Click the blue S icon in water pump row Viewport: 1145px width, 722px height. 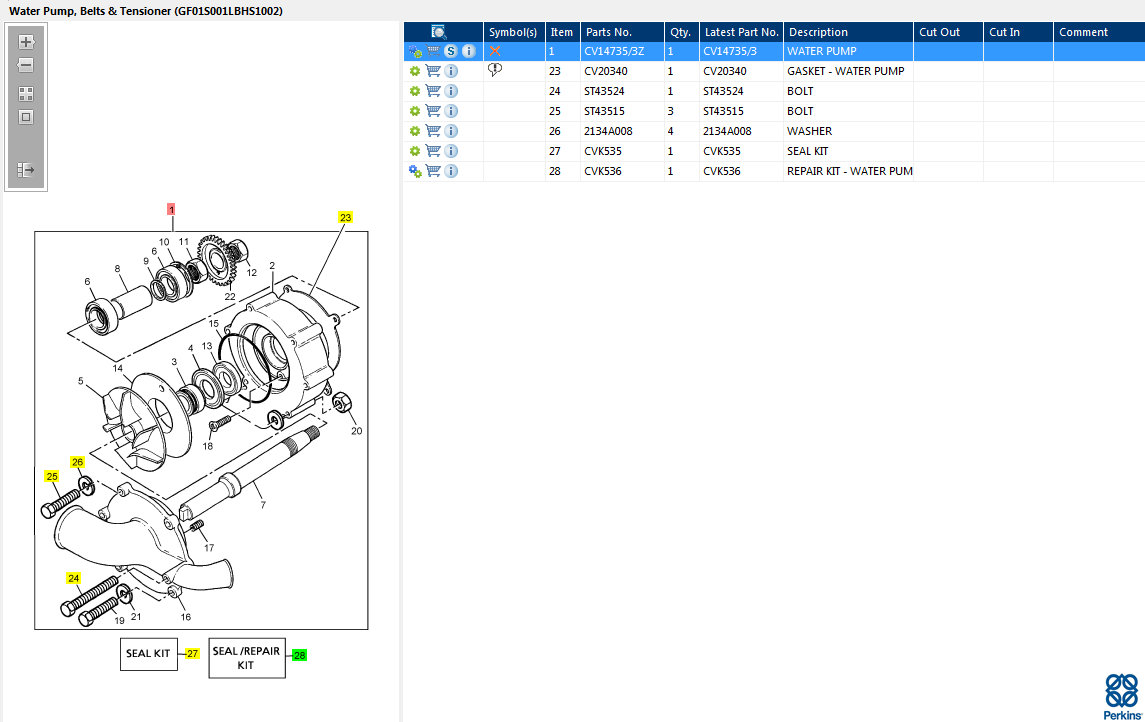451,51
